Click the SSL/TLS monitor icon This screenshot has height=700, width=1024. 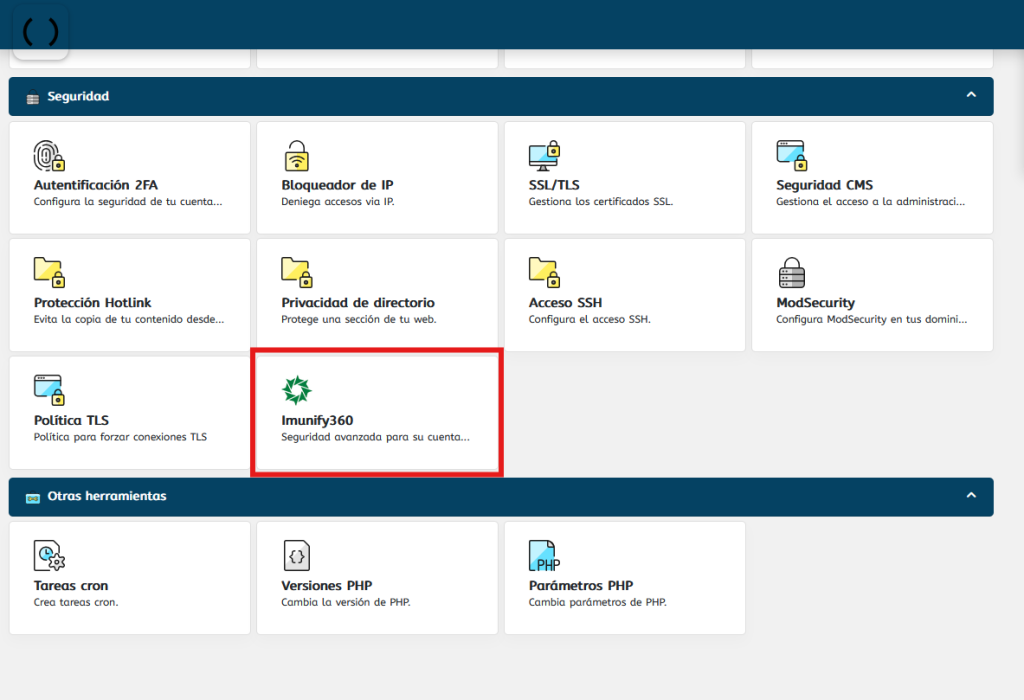point(544,156)
